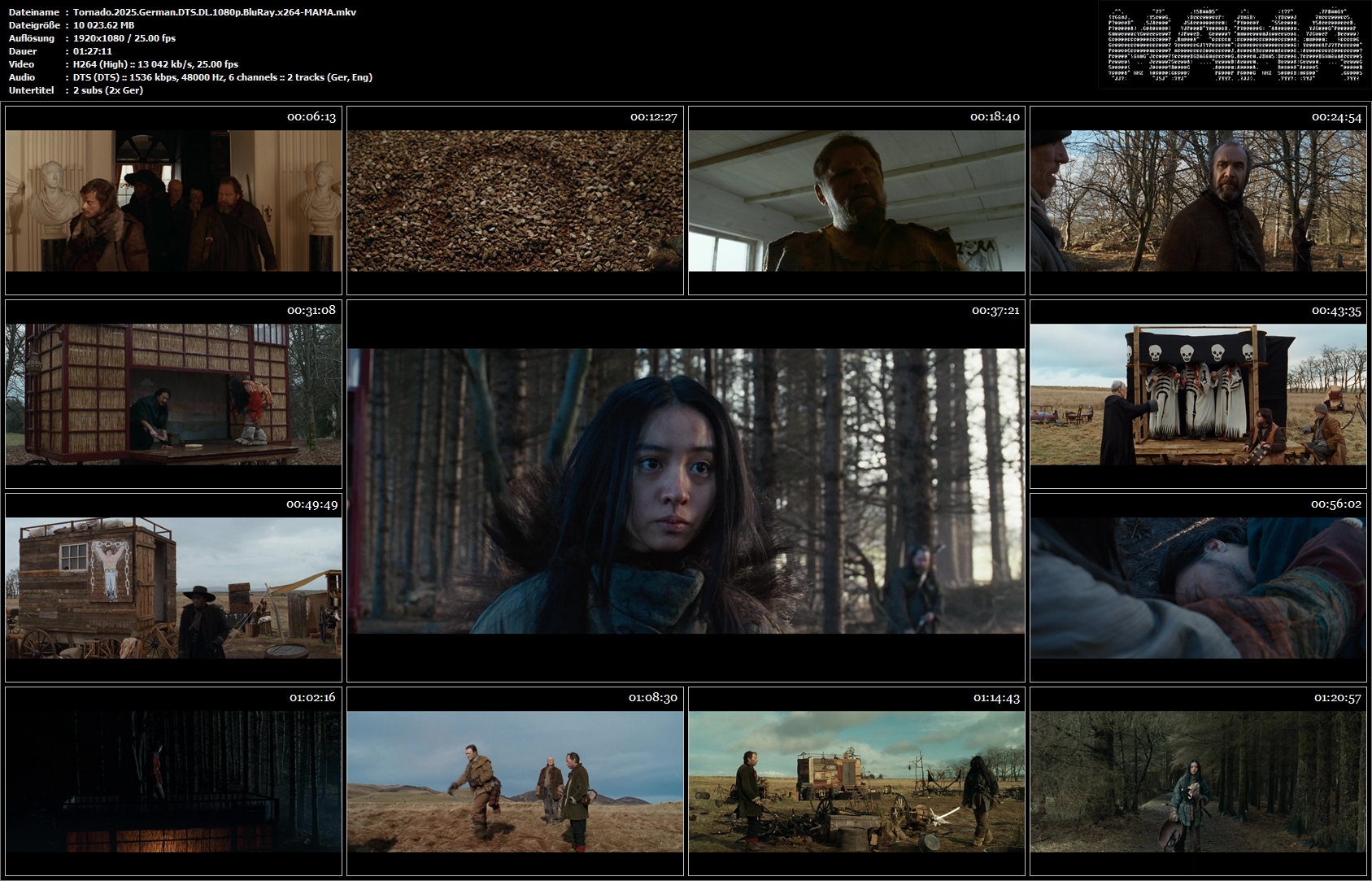Screen dimensions: 1372x881
Task: Click the 00:37:21 timestamp text
Action: [x=995, y=311]
